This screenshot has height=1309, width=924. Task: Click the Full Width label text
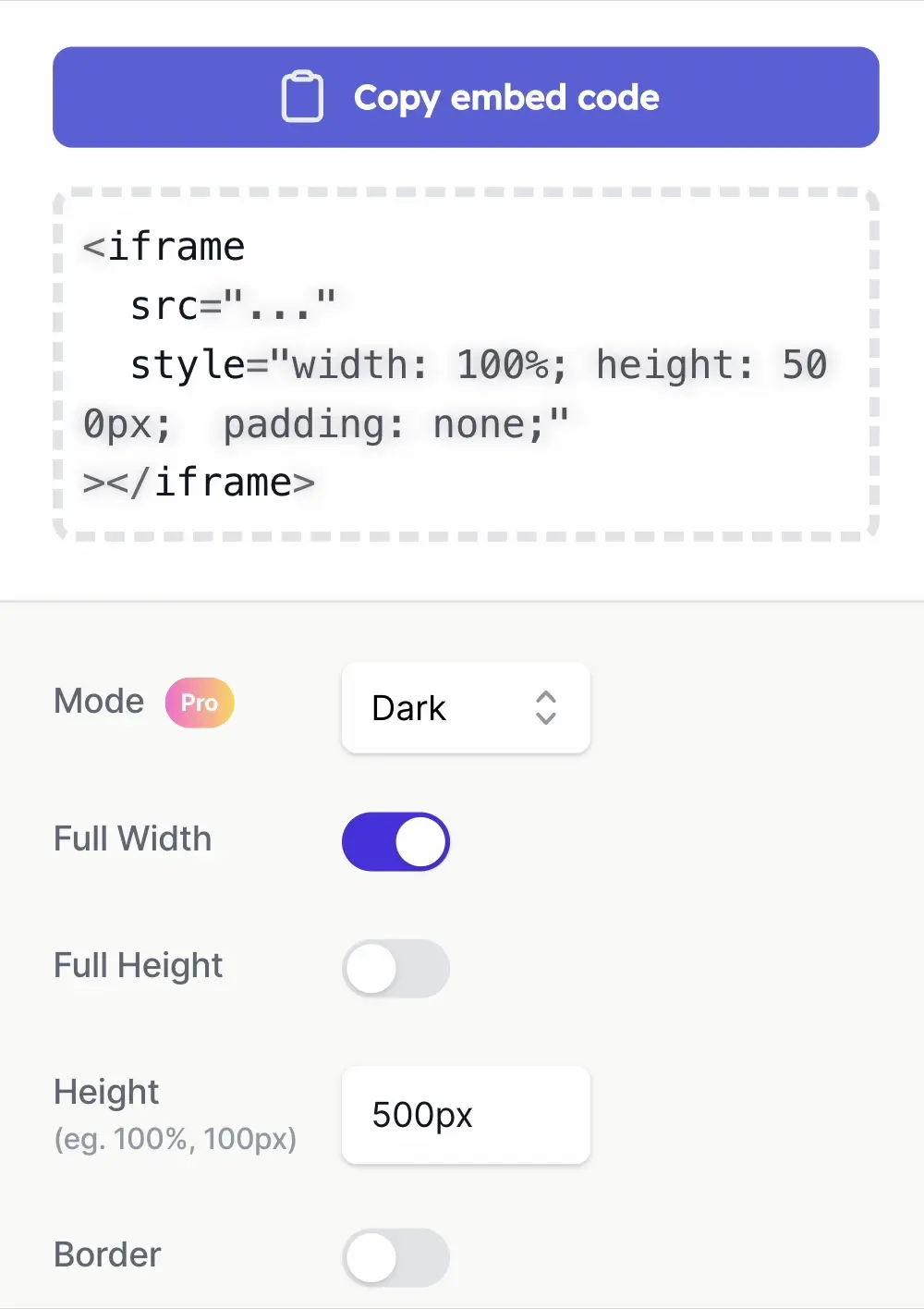[x=133, y=838]
